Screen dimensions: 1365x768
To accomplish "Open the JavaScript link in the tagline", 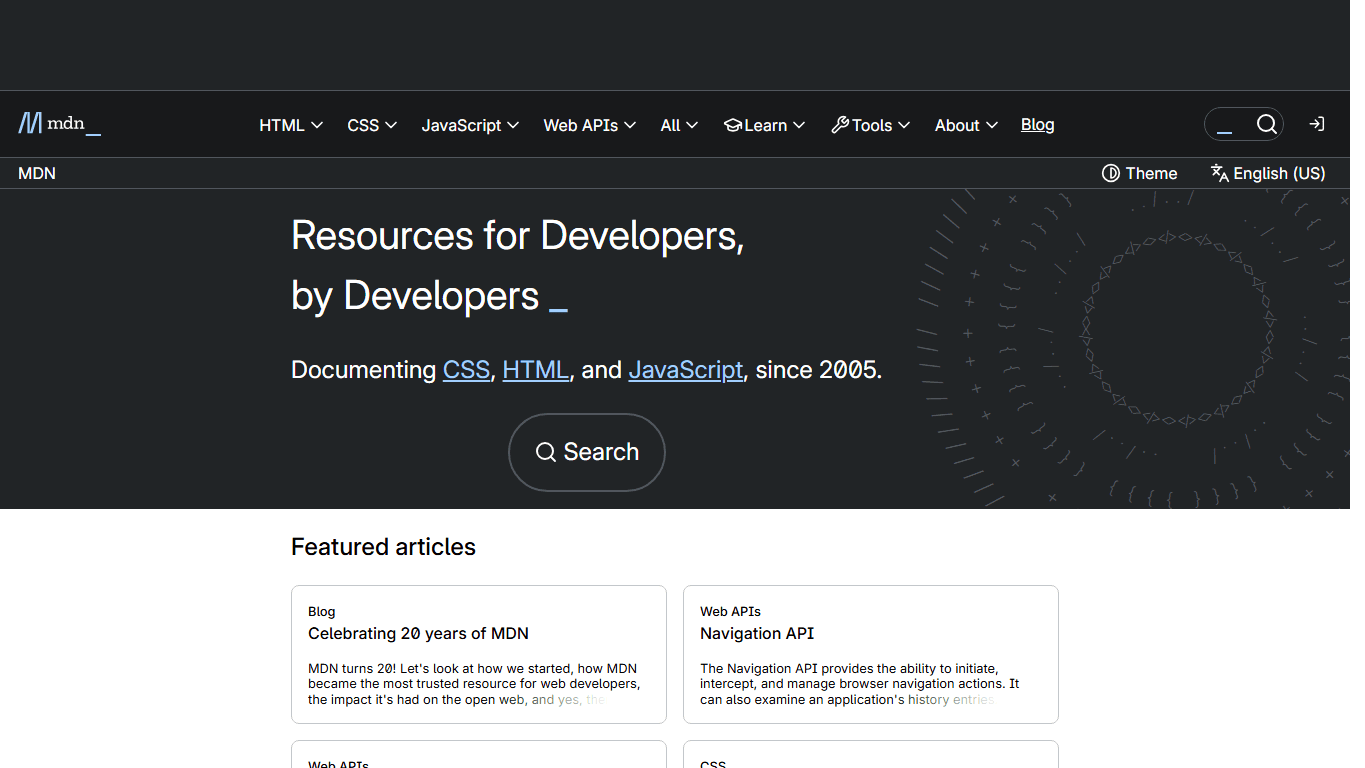I will click(685, 370).
